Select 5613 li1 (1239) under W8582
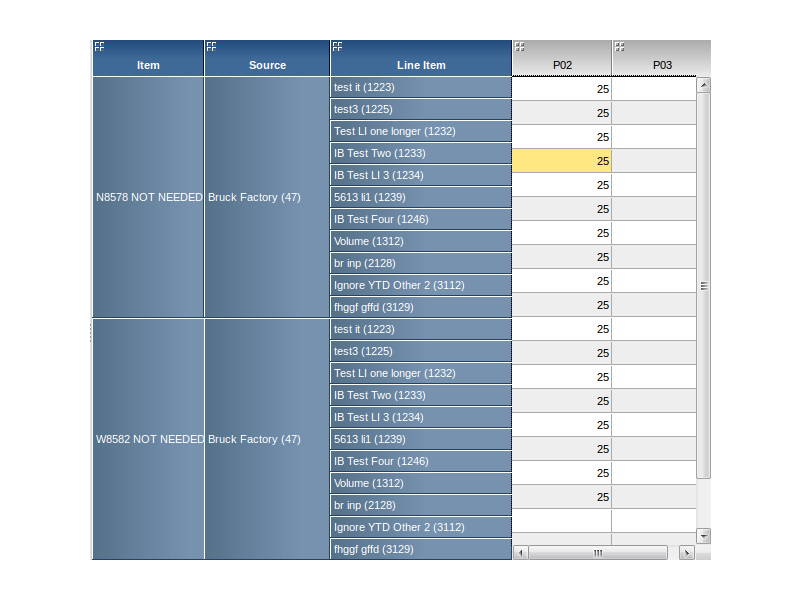Image resolution: width=800 pixels, height=600 pixels. (421, 439)
